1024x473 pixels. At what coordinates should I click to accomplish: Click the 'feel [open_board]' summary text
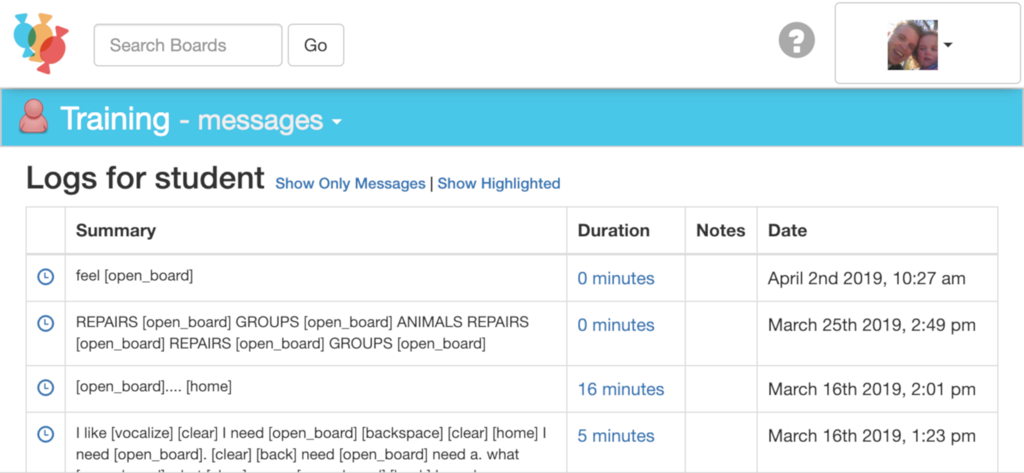click(135, 276)
